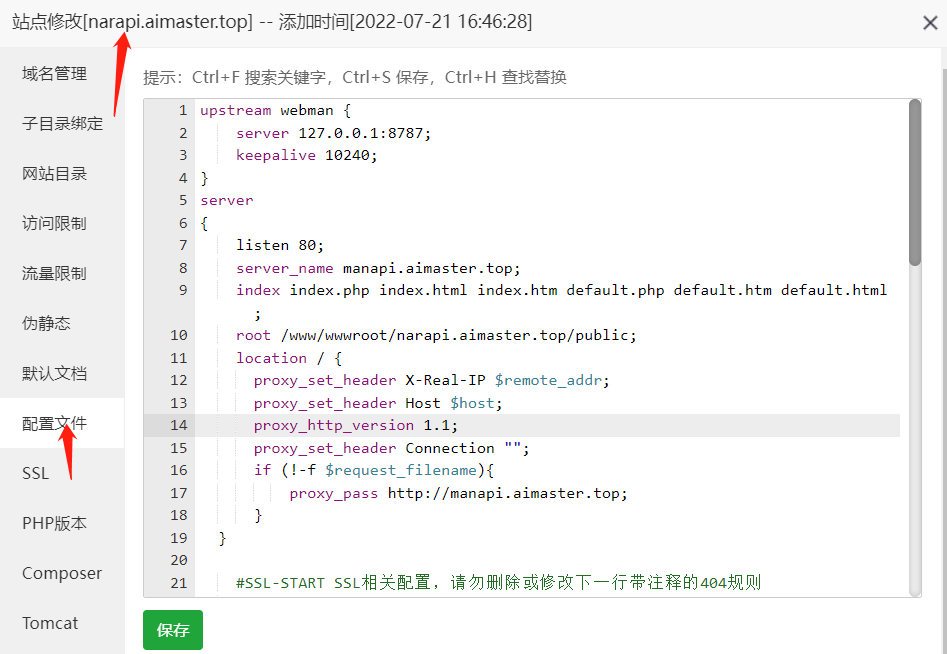Open the Composer tab
The image size is (947, 654).
pos(62,573)
